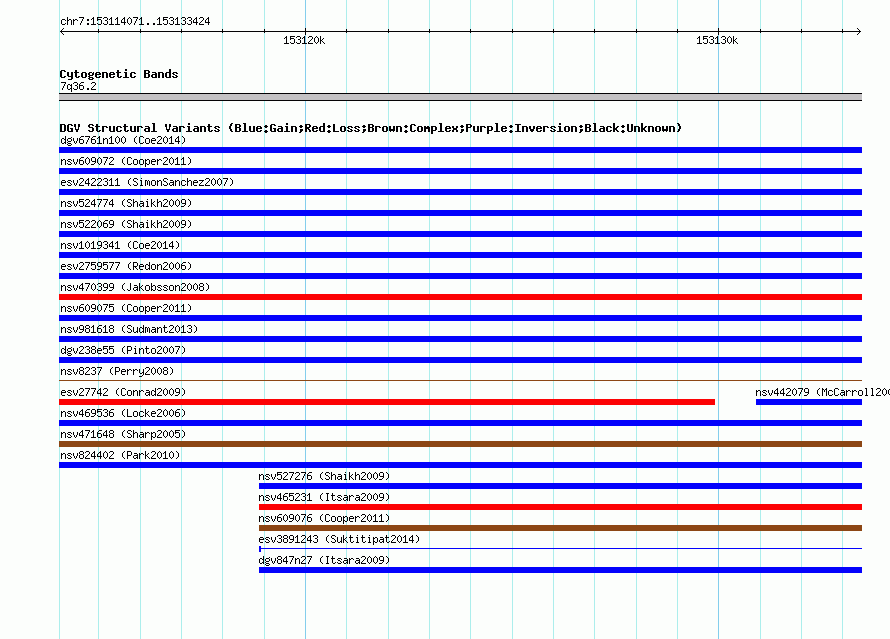This screenshot has height=639, width=890.
Task: Click the 153120k ruler label
Action: [x=304, y=40]
